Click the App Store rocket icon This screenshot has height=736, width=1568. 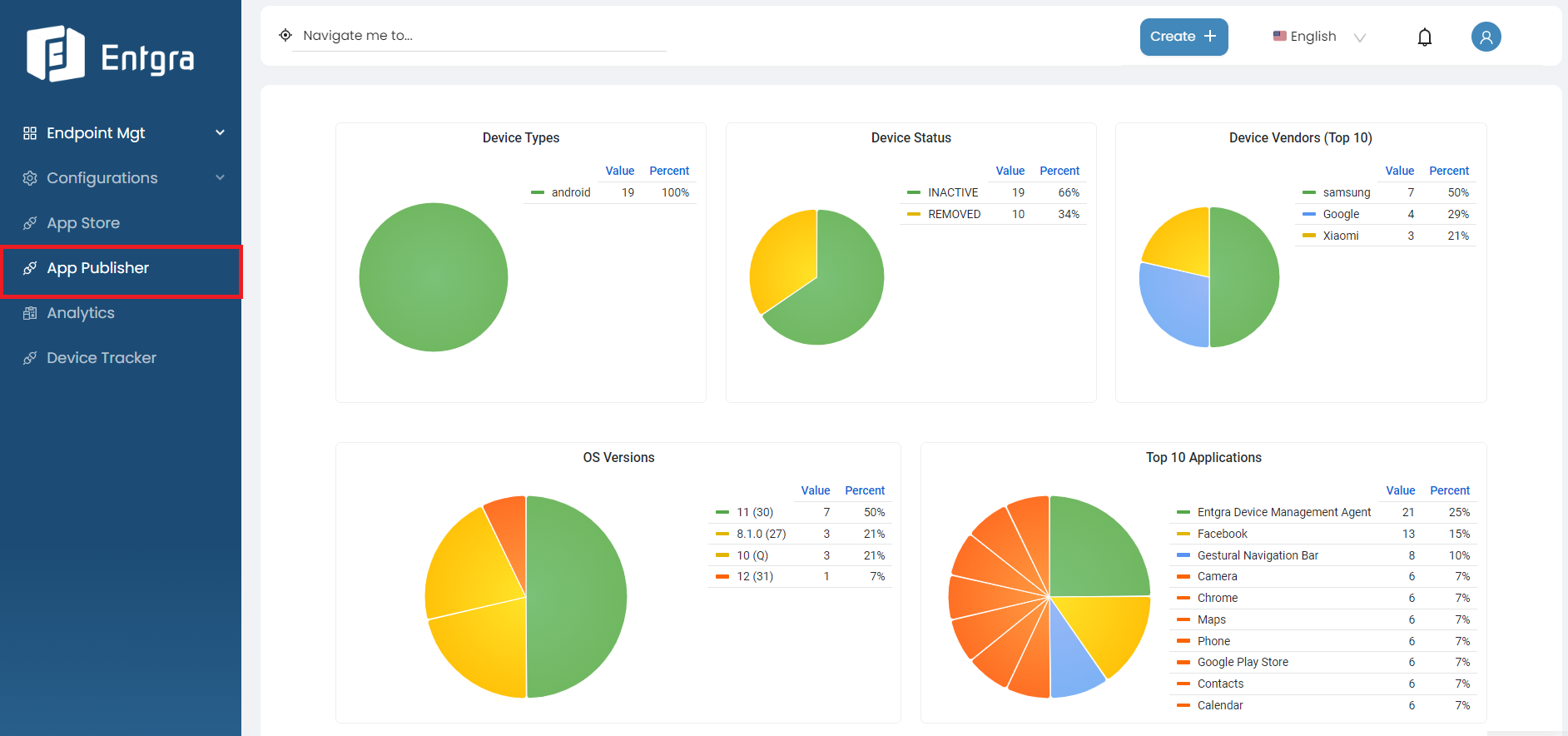30,223
